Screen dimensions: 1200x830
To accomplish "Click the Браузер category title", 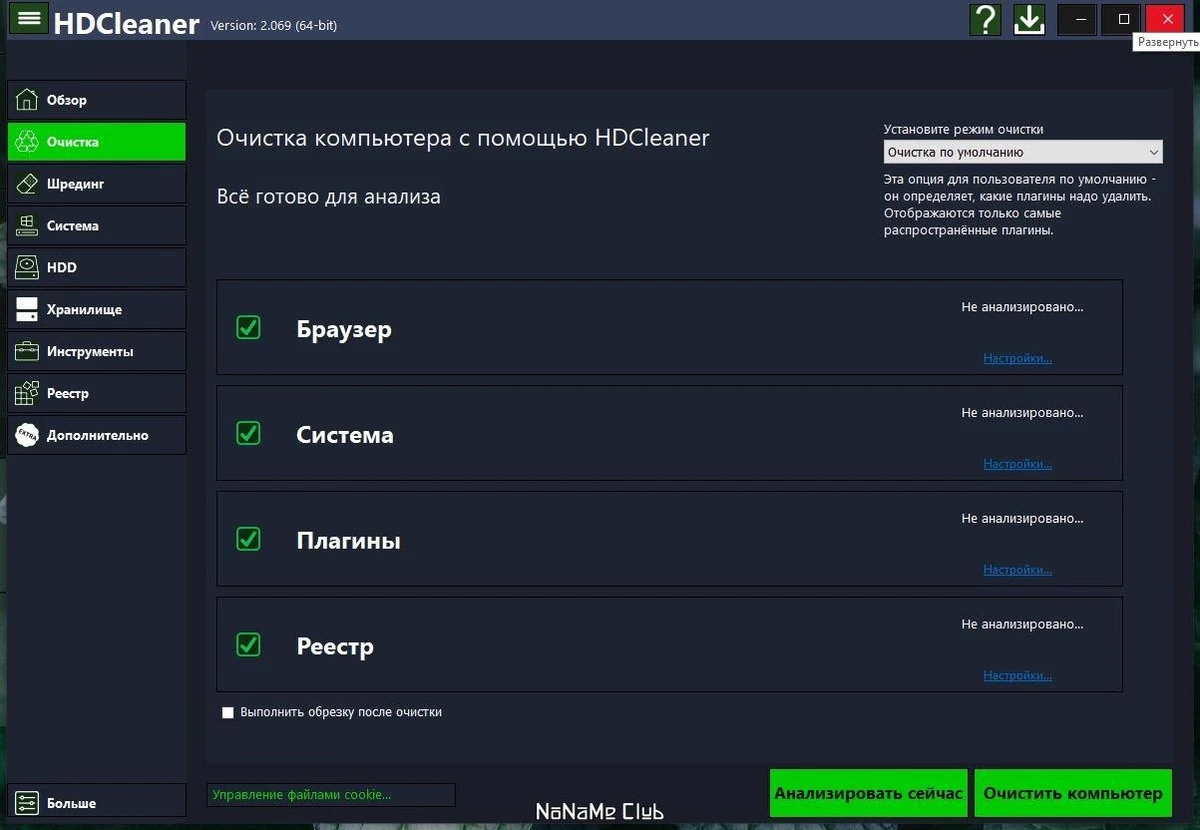I will click(344, 329).
